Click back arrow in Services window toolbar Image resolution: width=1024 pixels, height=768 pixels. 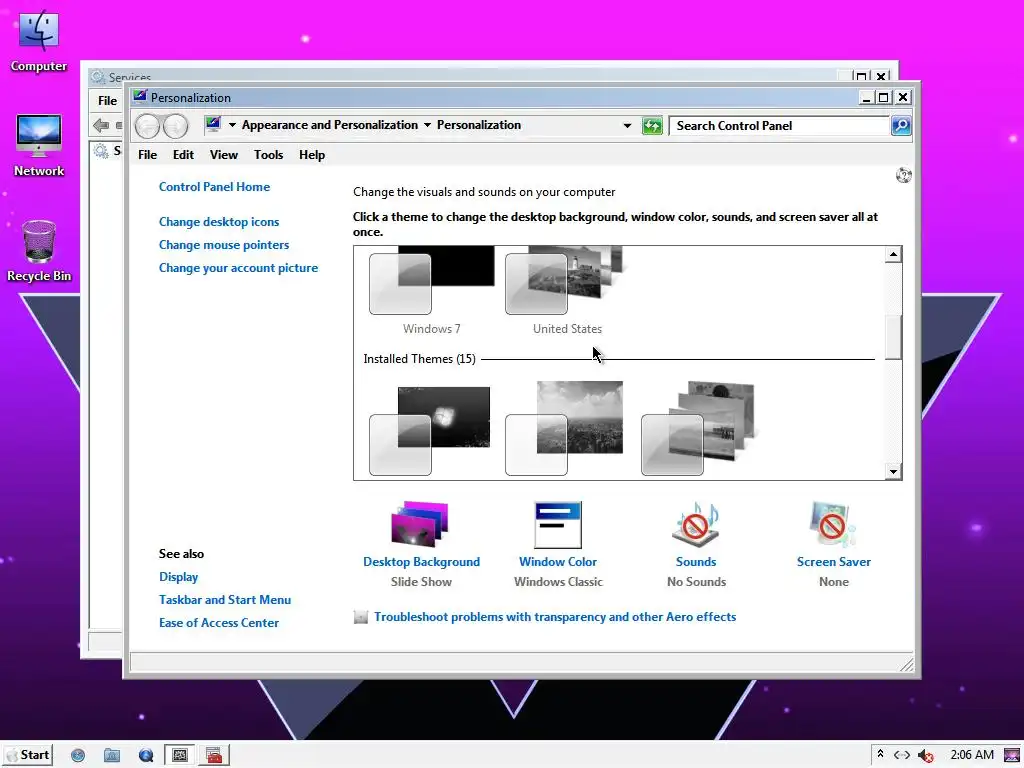(101, 125)
